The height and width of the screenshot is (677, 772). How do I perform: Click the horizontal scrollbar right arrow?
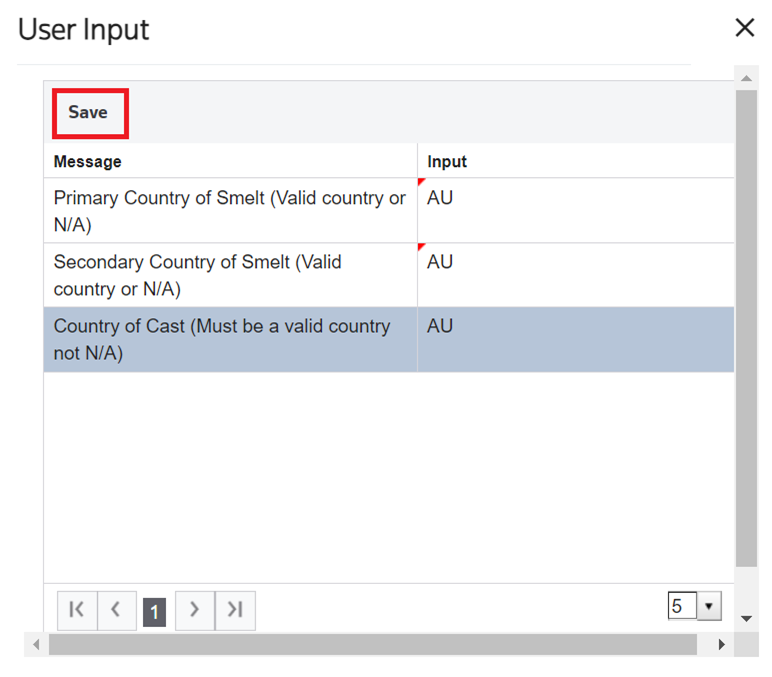[721, 645]
